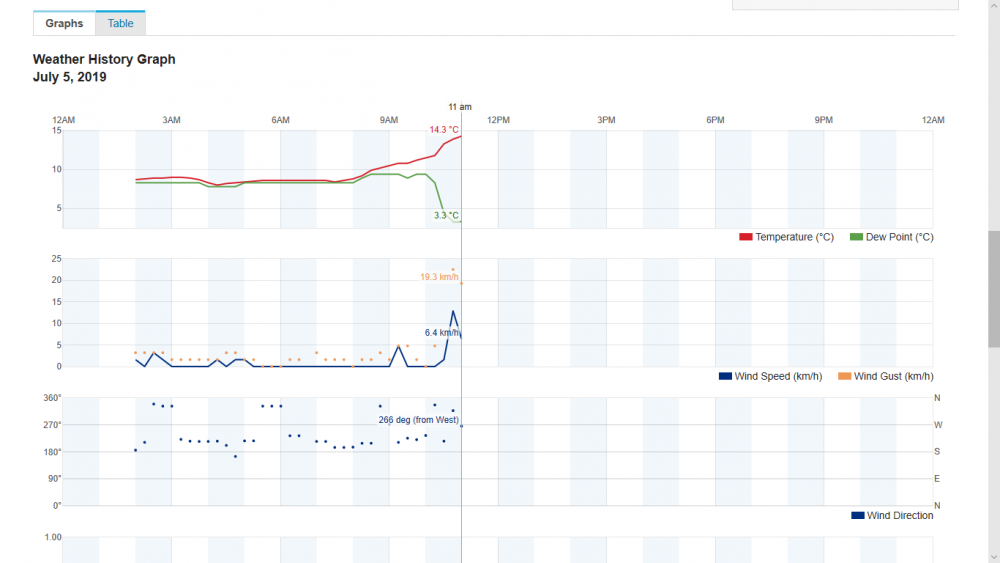Click the 6PM time axis label
The height and width of the screenshot is (563, 1000).
[715, 120]
